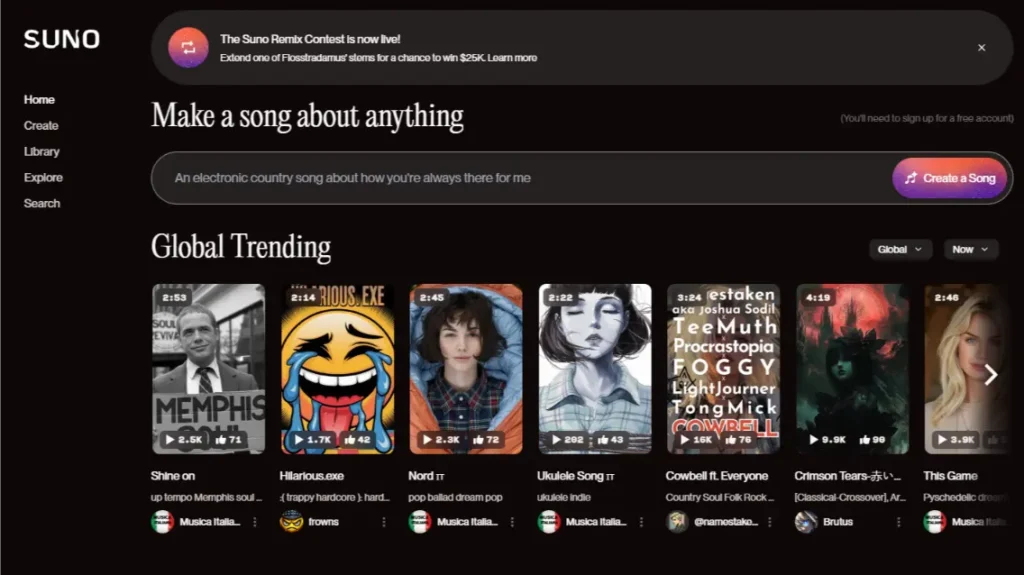Open the Brutus artist avatar

(806, 521)
